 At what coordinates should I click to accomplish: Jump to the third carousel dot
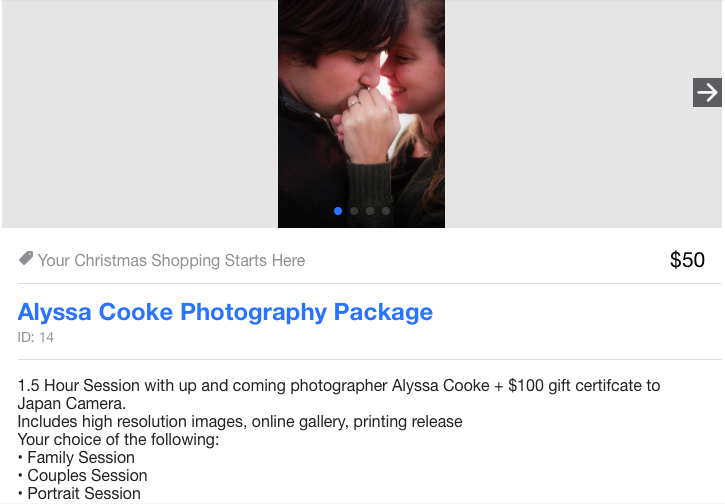370,211
